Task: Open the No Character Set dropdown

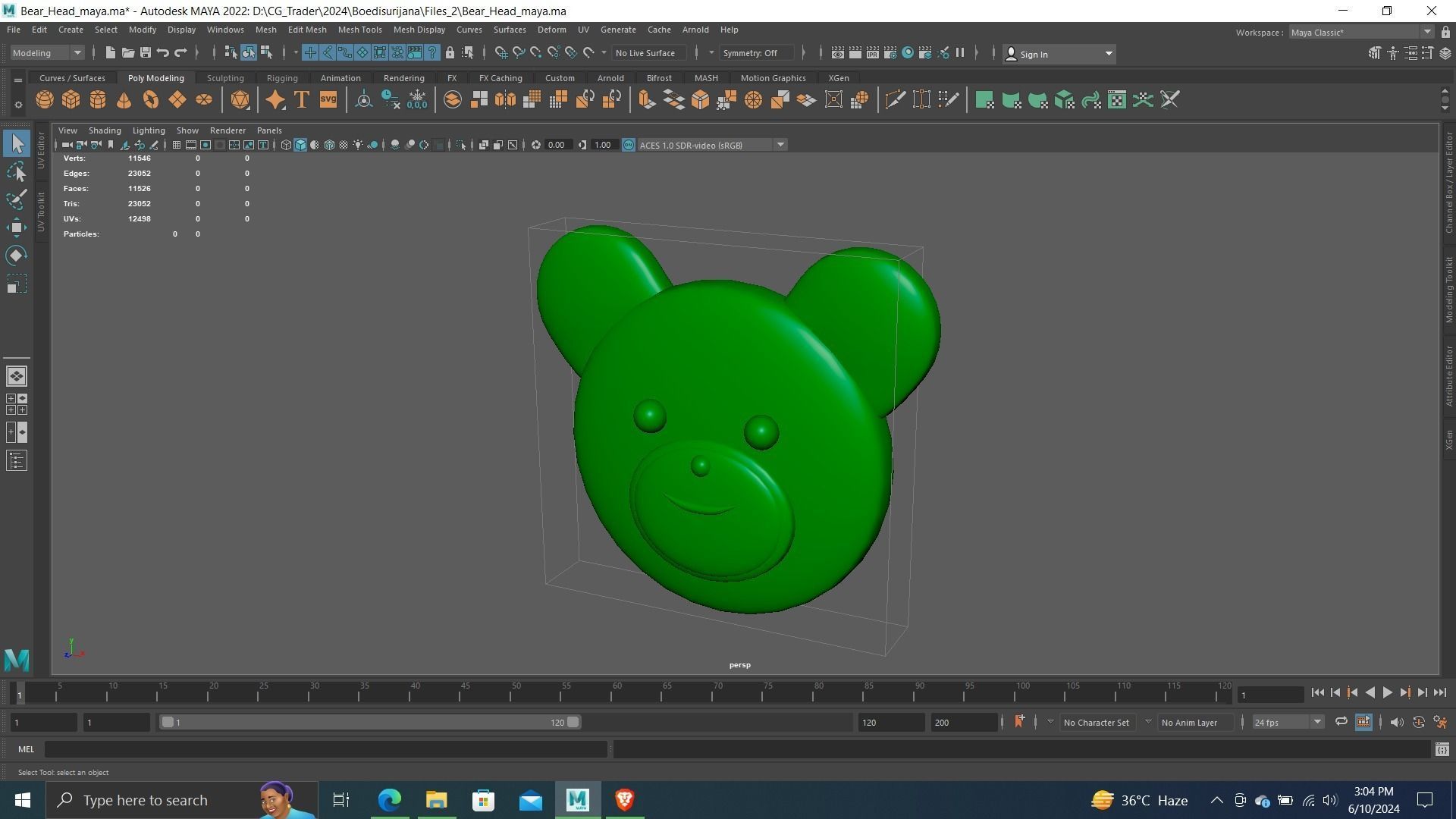Action: pyautogui.click(x=1096, y=723)
